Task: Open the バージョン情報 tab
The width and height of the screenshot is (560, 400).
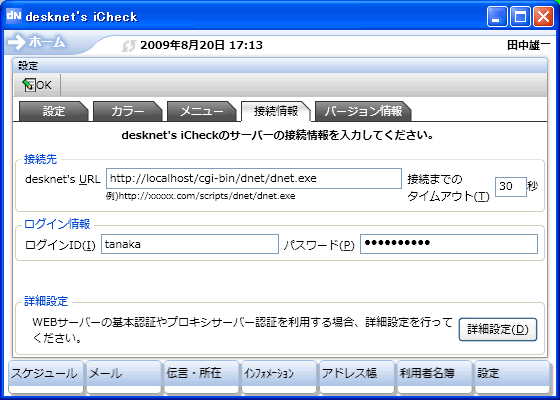Action: tap(363, 111)
